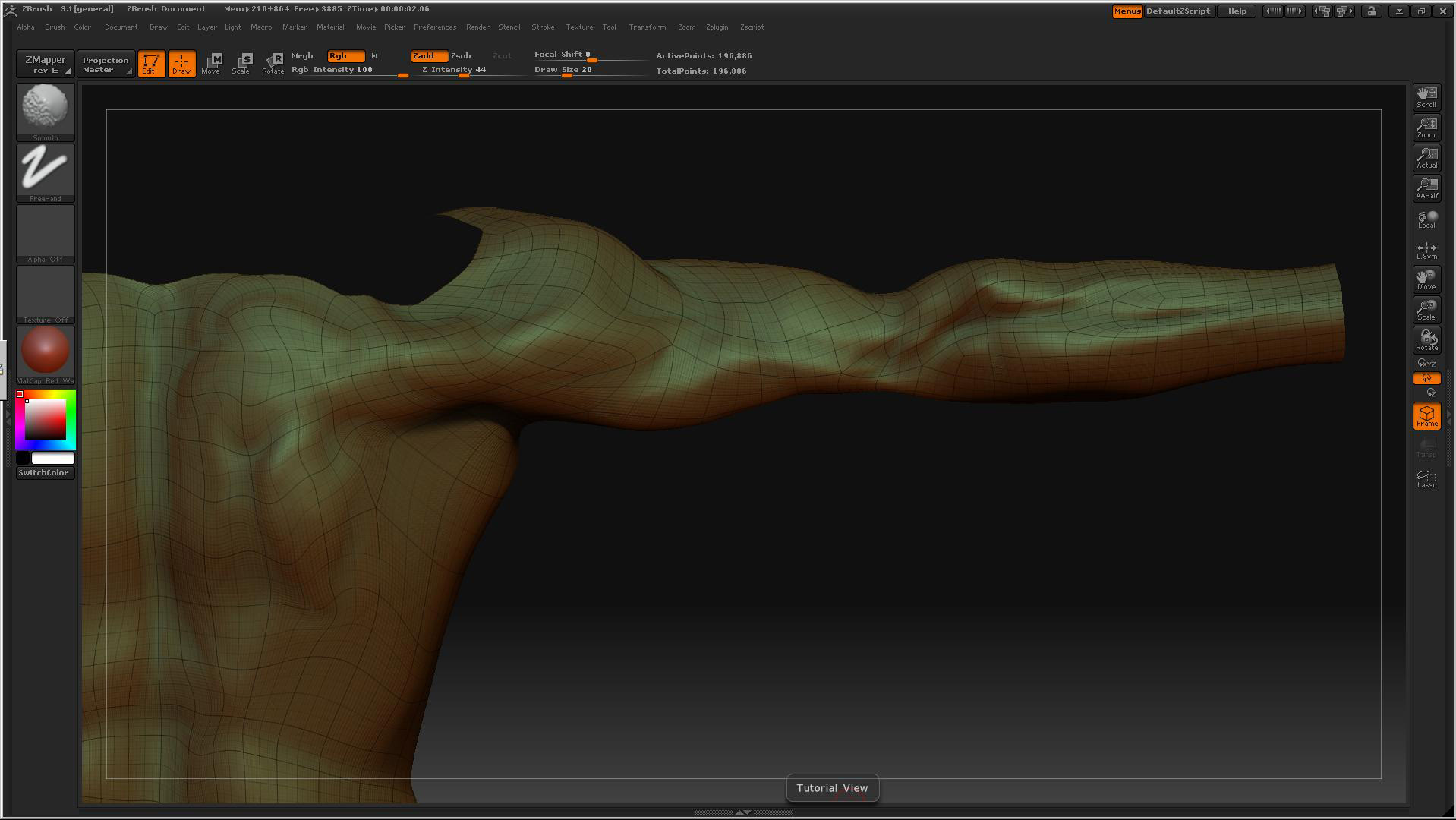
Task: Click the right-shelf Rotate view icon
Action: 1426,340
